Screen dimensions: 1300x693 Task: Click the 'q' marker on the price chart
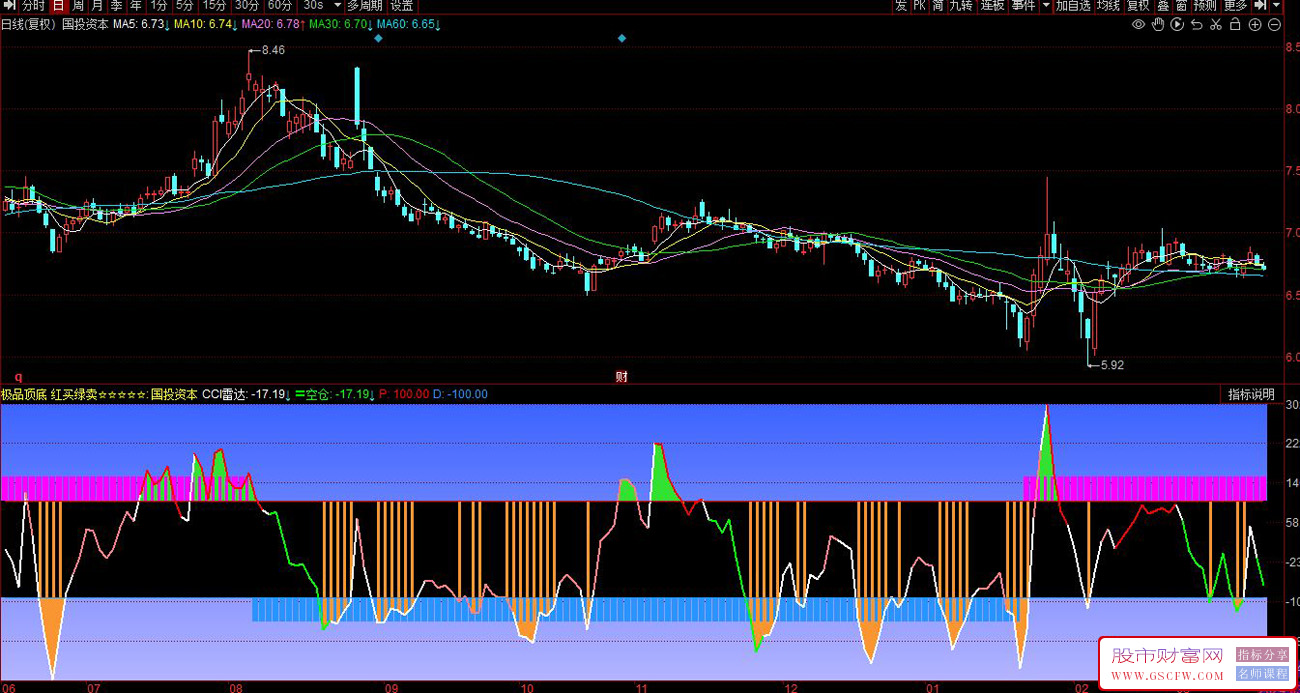(x=18, y=377)
